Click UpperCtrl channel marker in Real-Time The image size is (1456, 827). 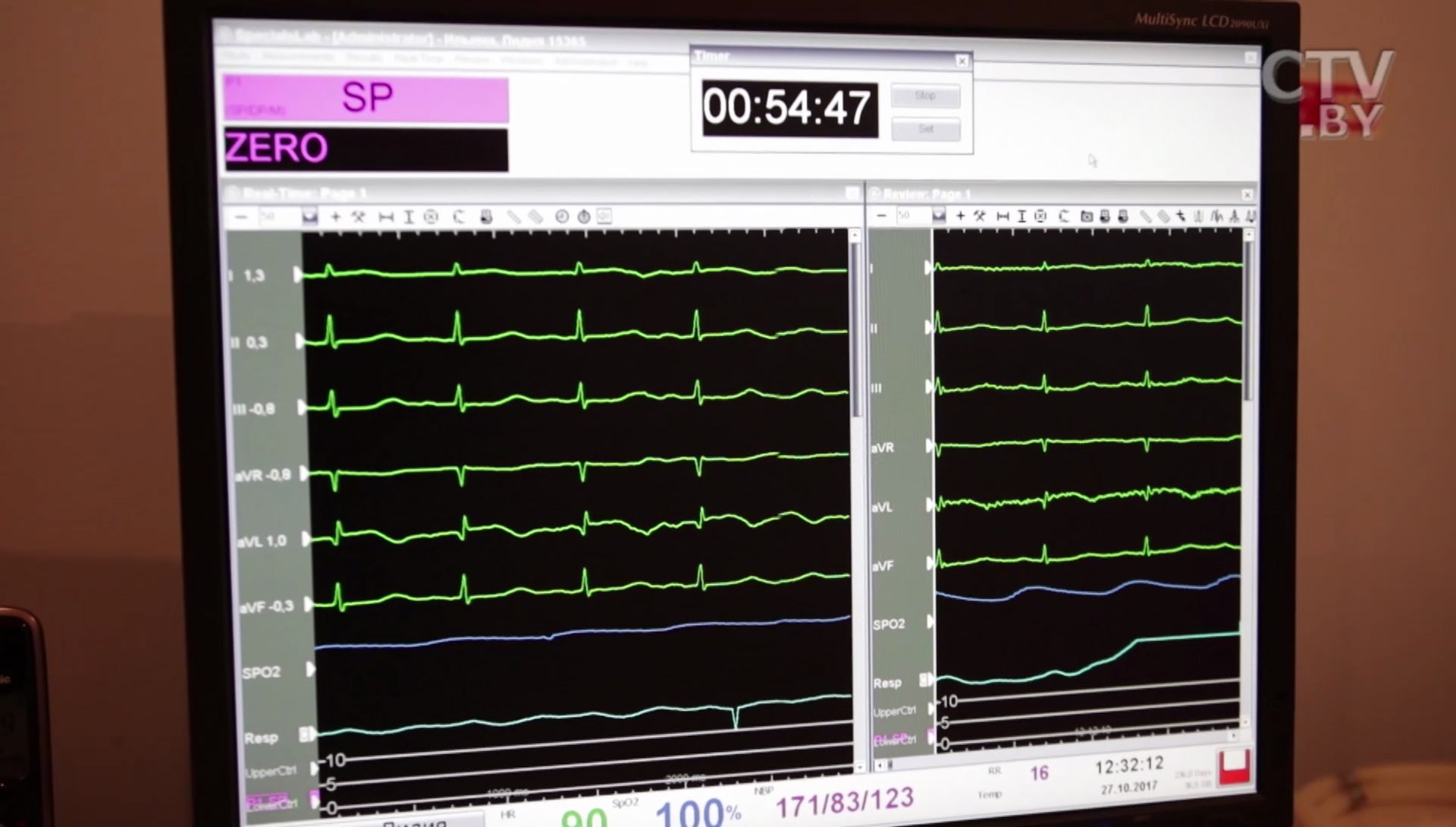[314, 769]
